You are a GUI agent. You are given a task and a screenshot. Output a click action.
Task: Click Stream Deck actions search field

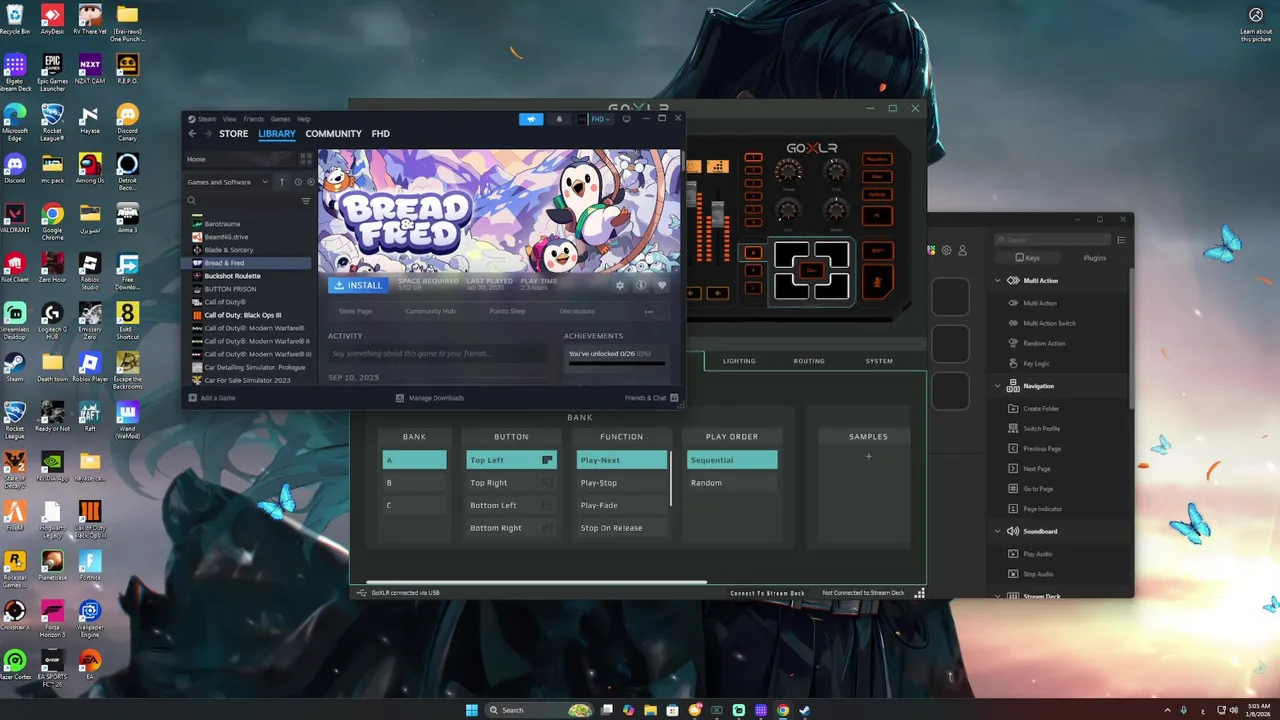pos(1053,240)
